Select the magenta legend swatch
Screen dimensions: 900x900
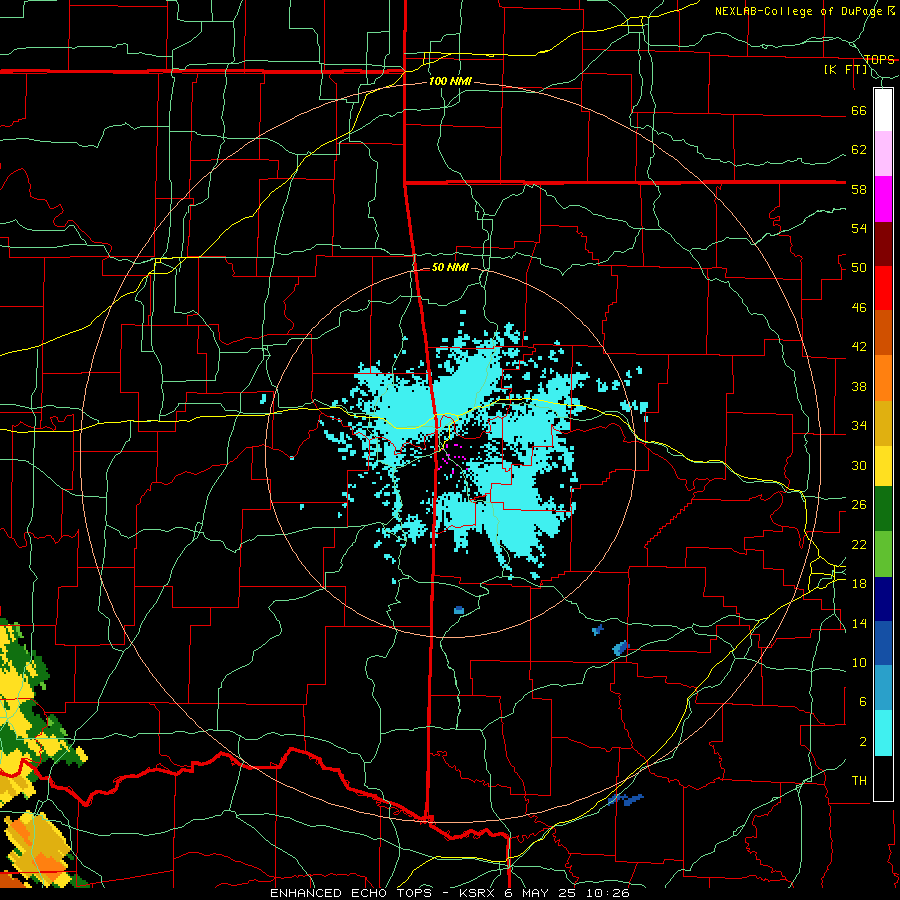(x=883, y=199)
